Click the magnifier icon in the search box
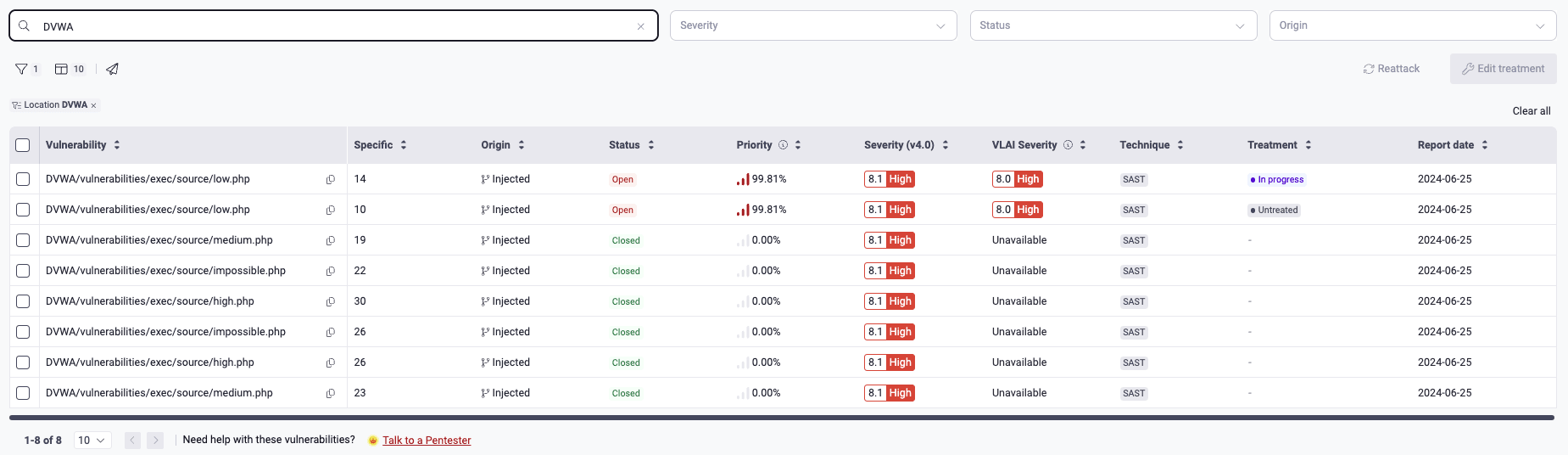 click(x=25, y=26)
